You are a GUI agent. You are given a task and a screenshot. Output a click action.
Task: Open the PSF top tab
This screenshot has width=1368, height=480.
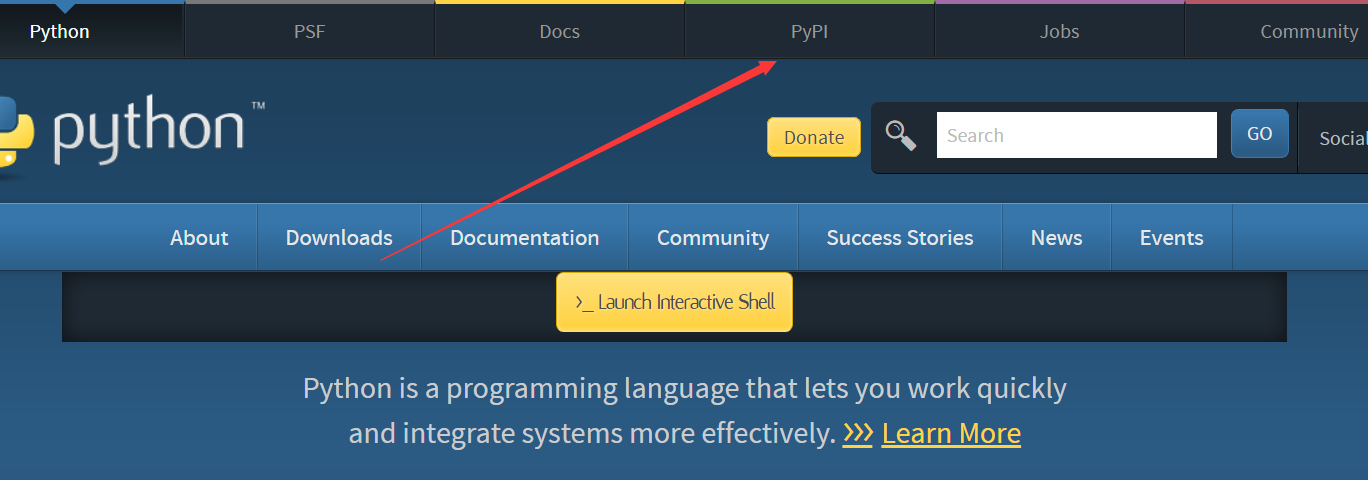pos(310,31)
